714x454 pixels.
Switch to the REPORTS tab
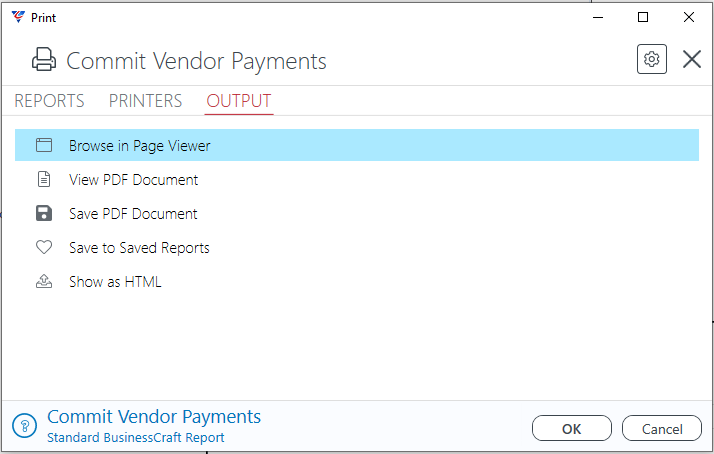49,101
